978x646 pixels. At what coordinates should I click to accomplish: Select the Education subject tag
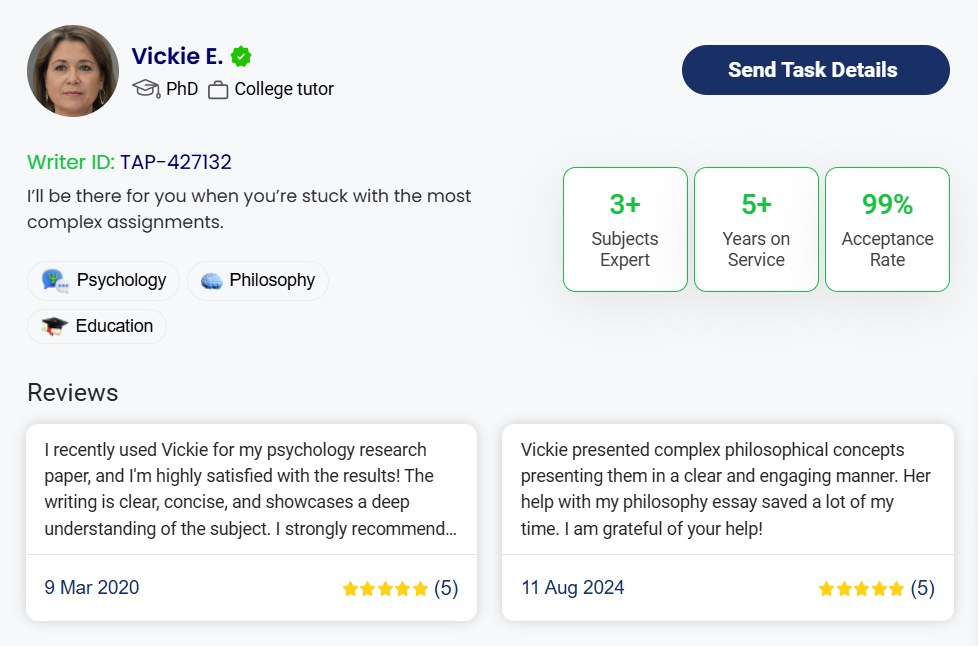click(97, 326)
